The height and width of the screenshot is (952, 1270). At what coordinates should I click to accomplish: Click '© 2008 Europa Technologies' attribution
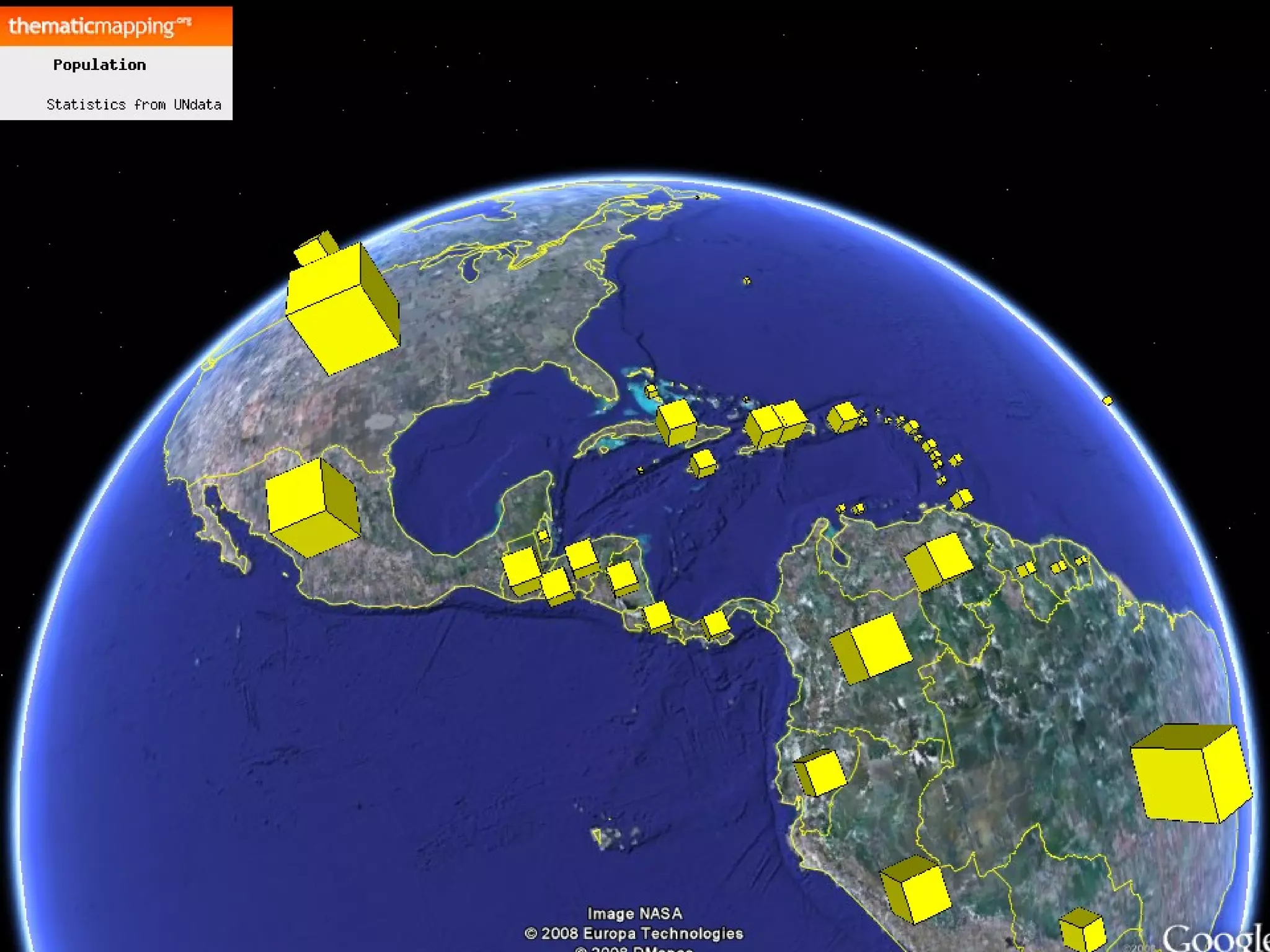tap(634, 933)
